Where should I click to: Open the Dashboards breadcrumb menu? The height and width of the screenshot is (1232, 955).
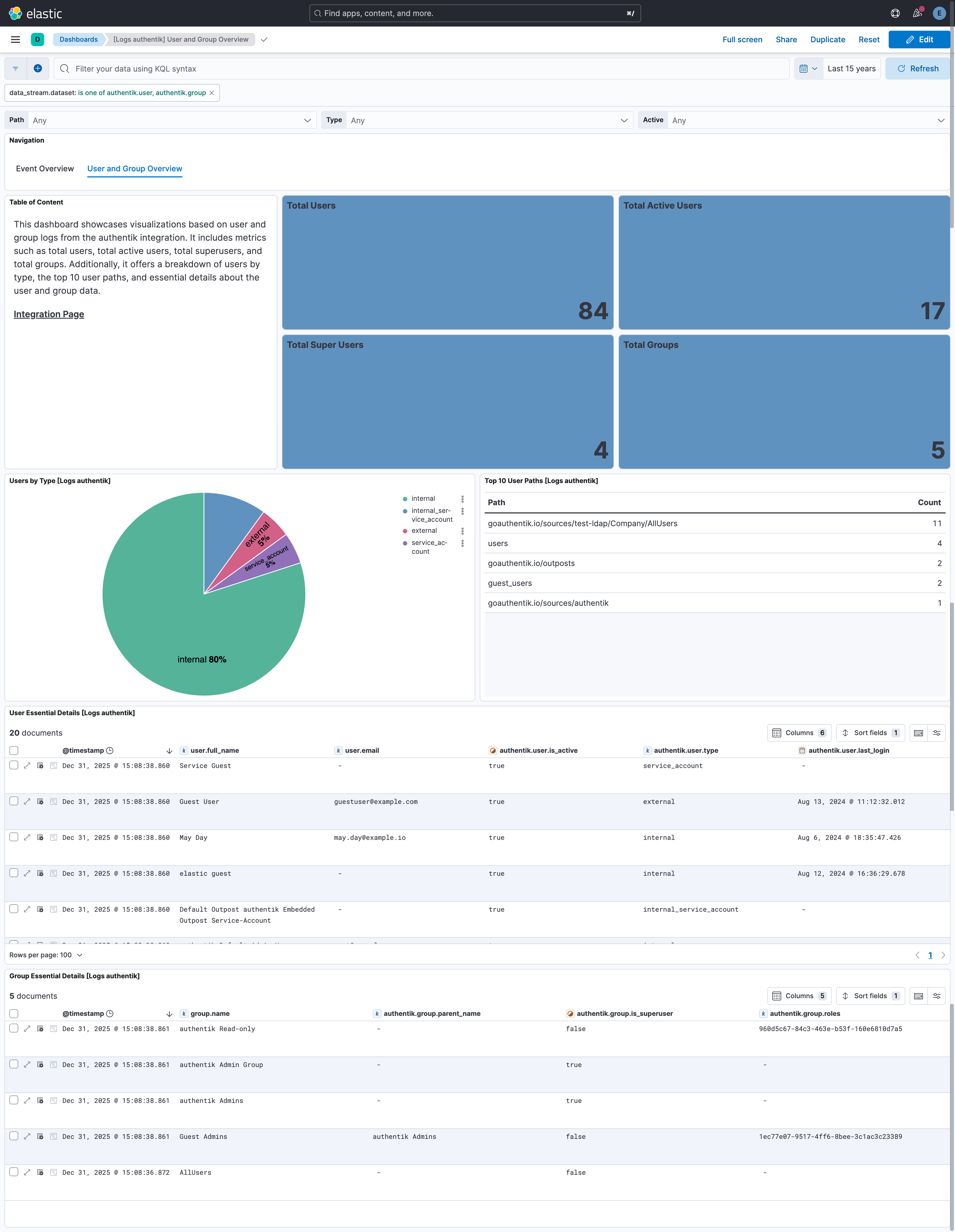(78, 40)
